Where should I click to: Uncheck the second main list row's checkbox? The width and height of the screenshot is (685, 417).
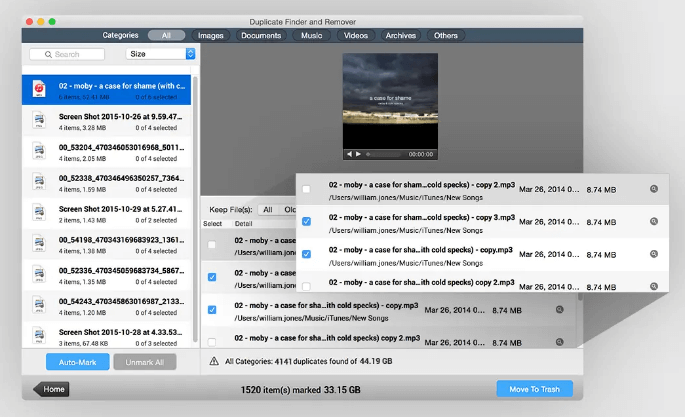point(212,277)
